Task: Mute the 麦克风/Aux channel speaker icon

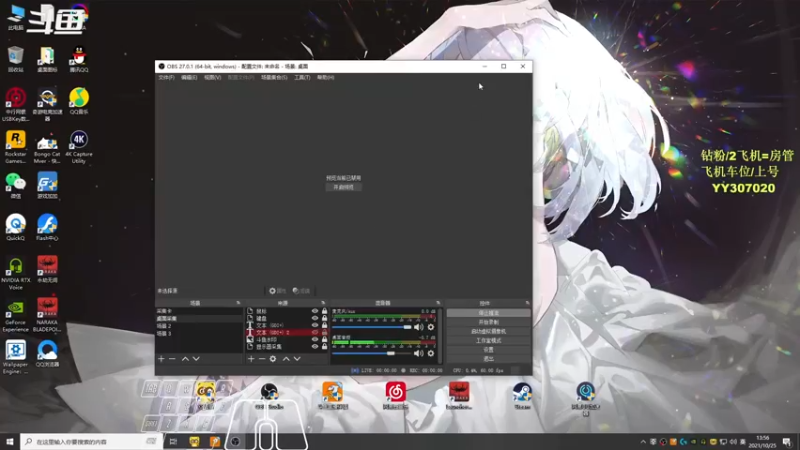Action: [x=419, y=327]
